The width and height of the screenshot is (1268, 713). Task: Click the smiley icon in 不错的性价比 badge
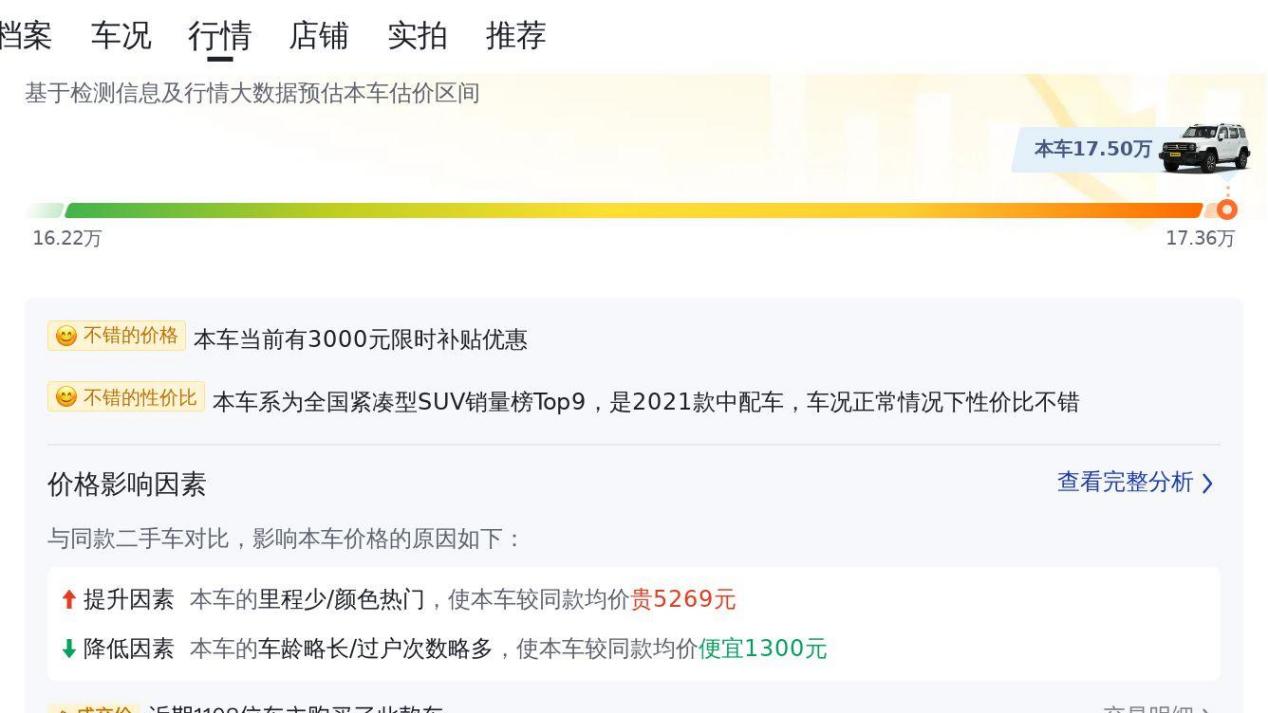click(x=65, y=398)
